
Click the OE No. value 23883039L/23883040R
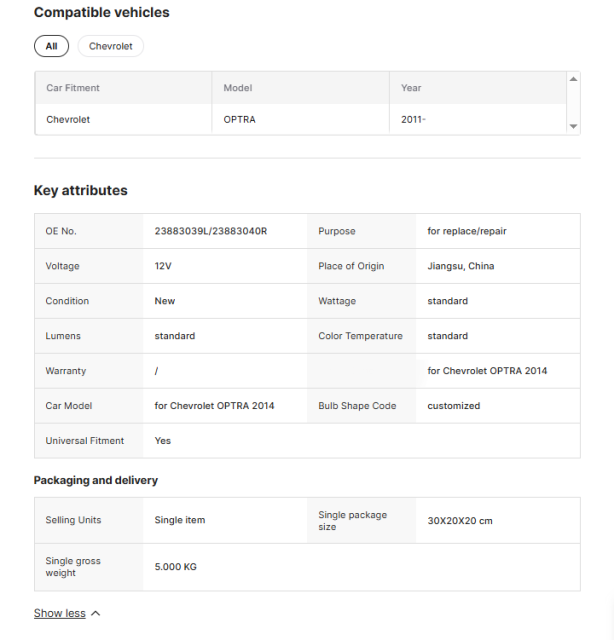coord(211,231)
